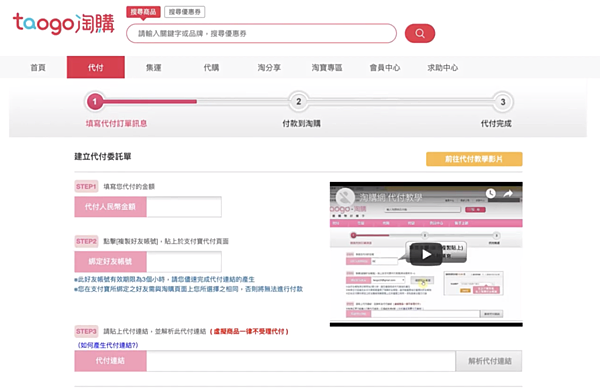Click the red 虛擬商品一律不受理代付 warning text
This screenshot has width=600, height=392.
[x=249, y=331]
